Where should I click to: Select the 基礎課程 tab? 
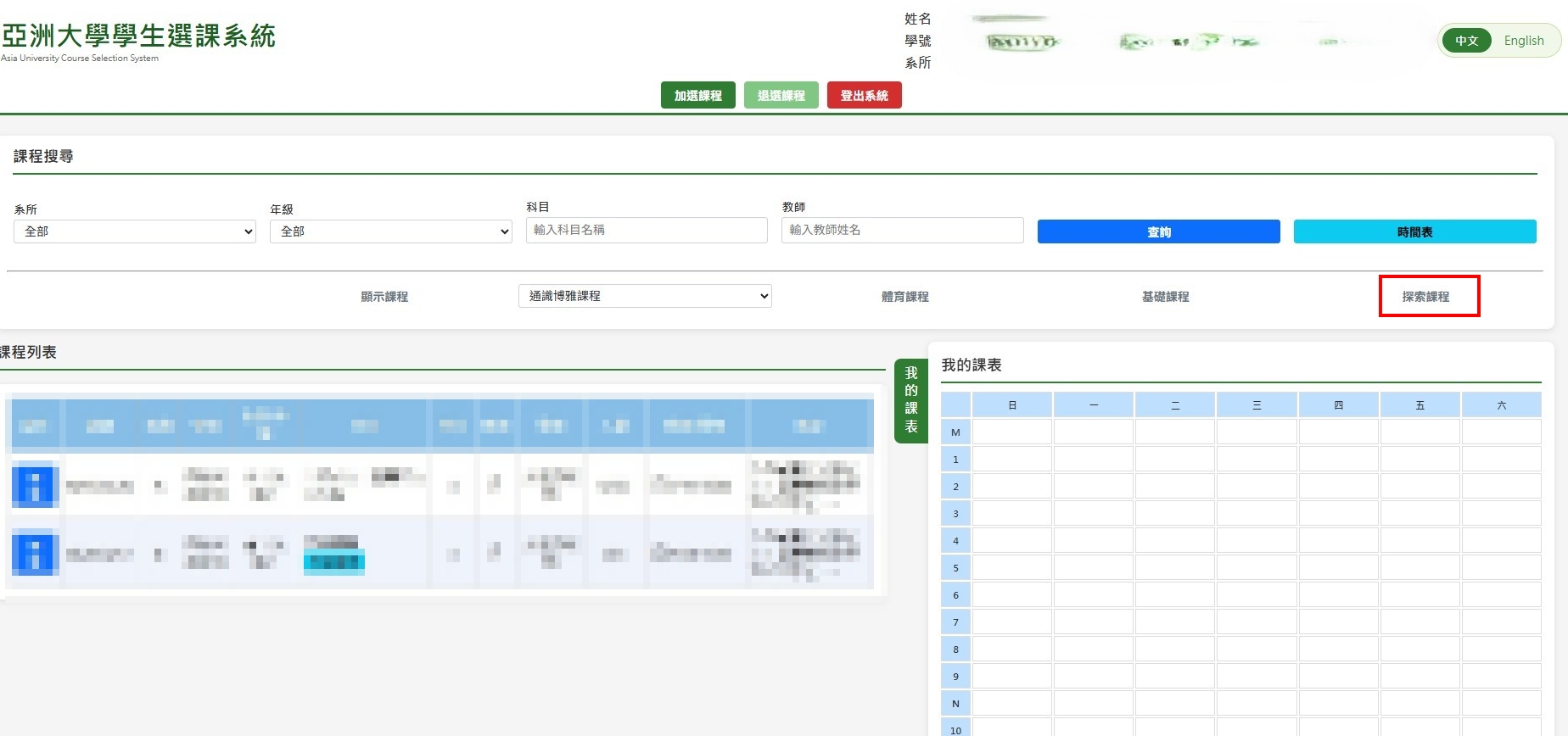click(1165, 297)
